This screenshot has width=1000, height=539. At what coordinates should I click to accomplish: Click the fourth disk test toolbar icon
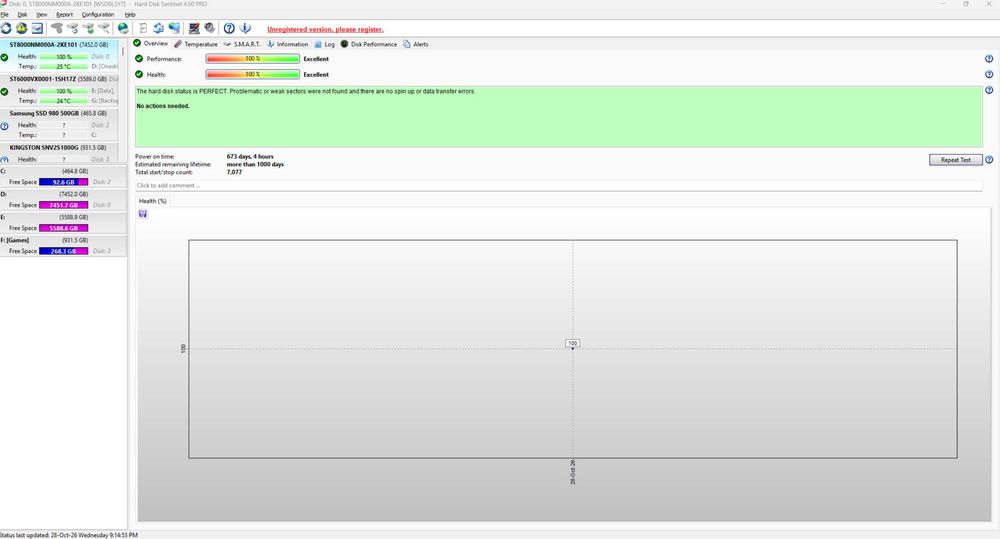tap(104, 28)
